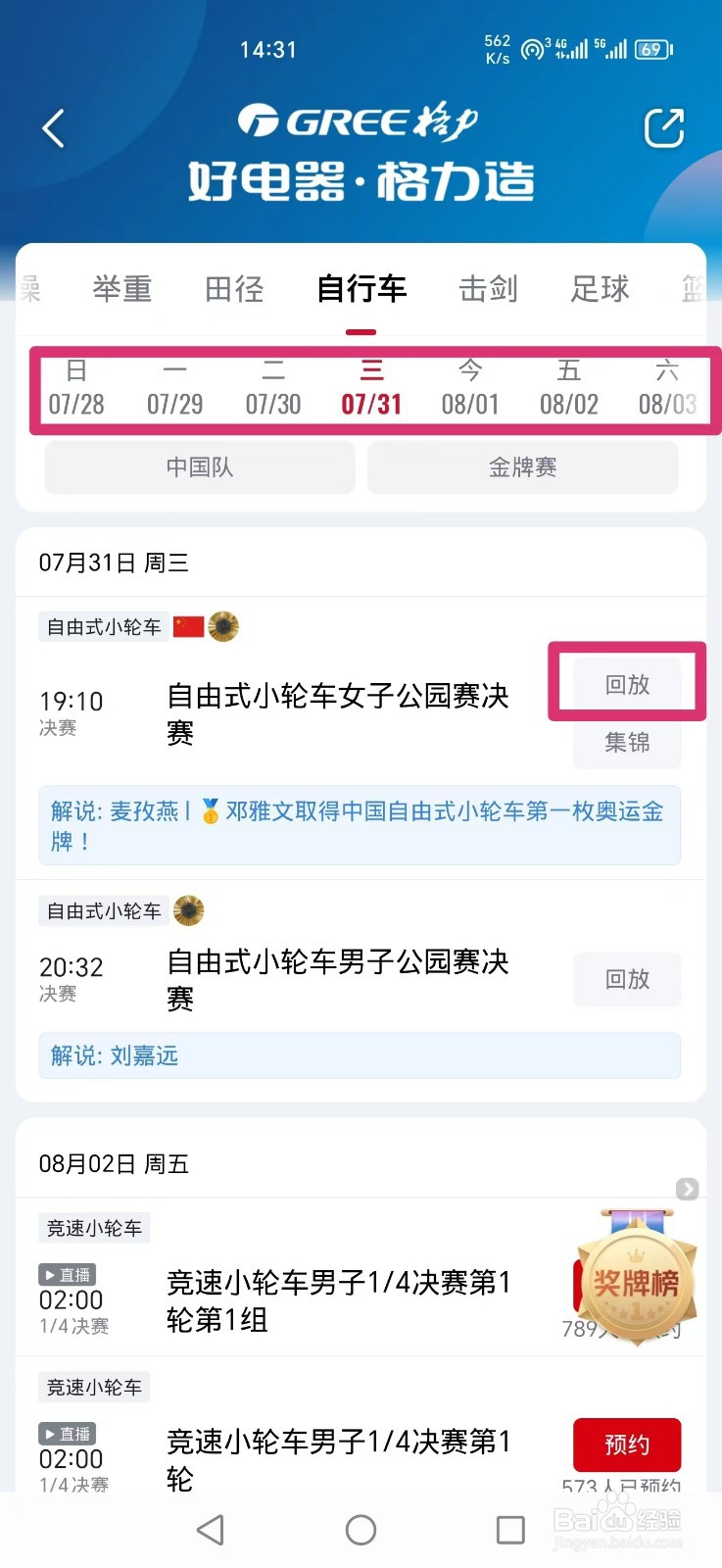
Task: Tap Android back navigation triangle
Action: (211, 1529)
